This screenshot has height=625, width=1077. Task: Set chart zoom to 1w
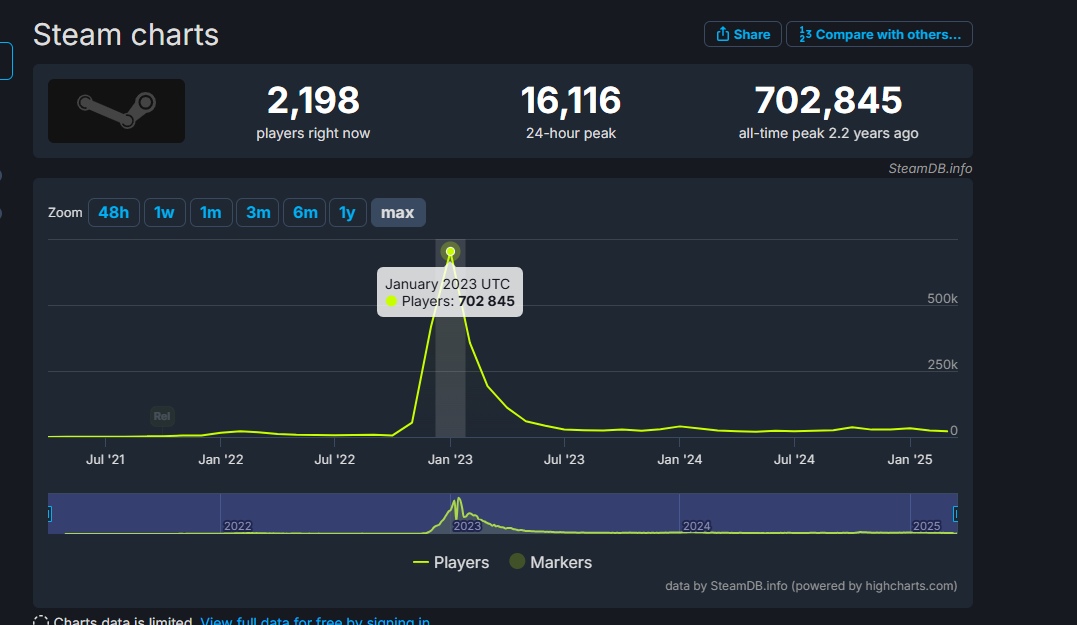pyautogui.click(x=164, y=212)
